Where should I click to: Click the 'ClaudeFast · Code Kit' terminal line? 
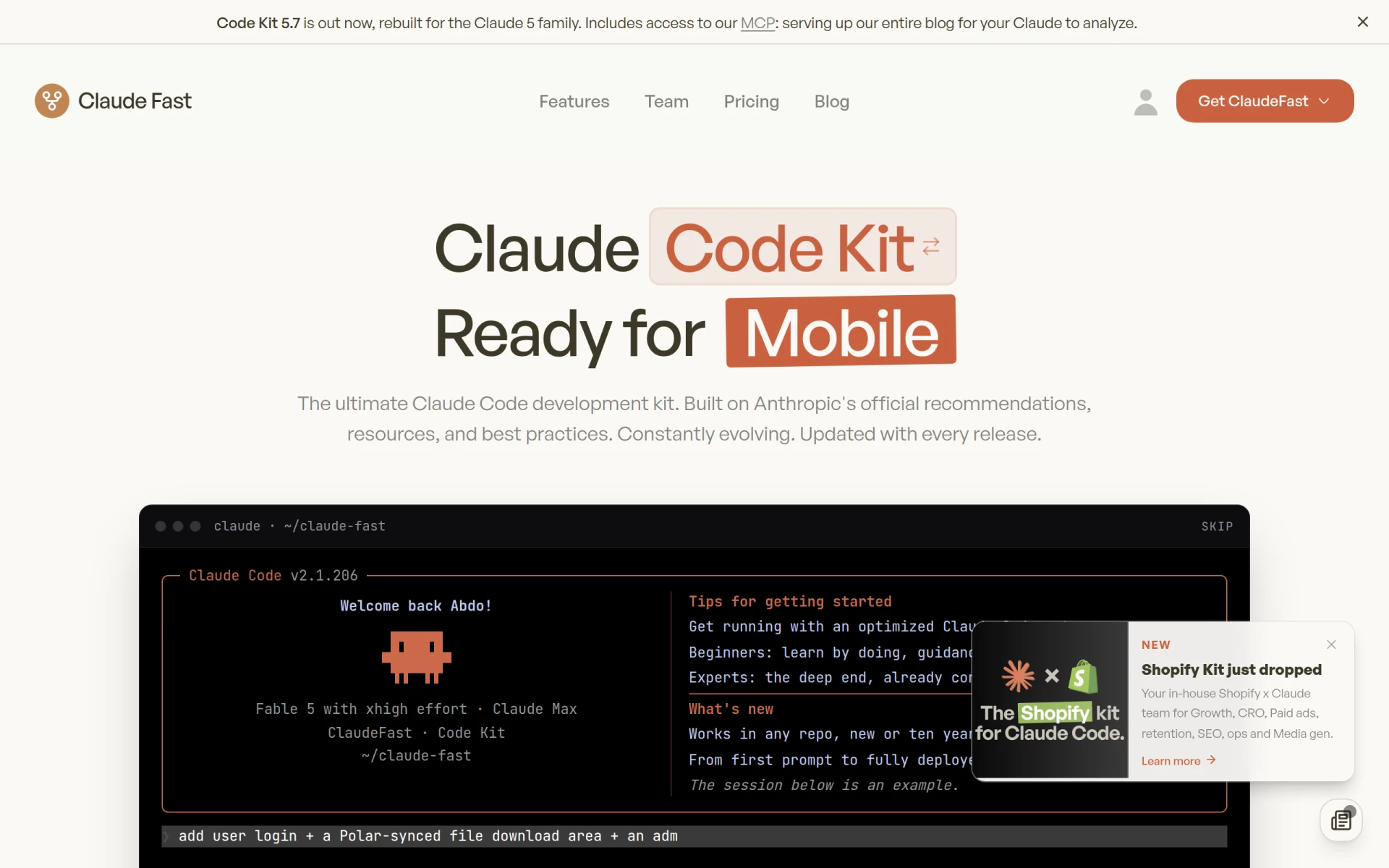pos(417,733)
